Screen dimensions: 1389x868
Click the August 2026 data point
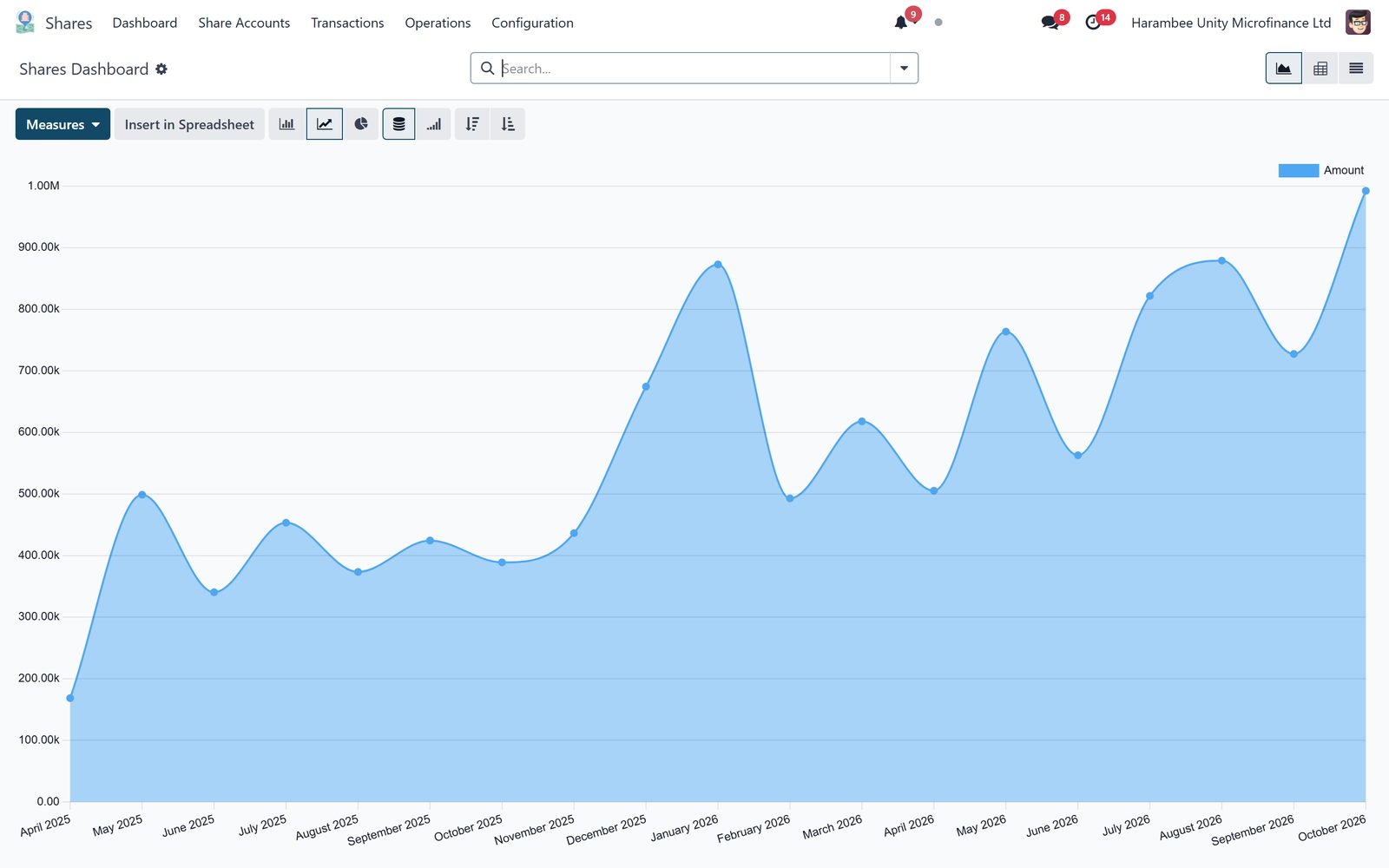[1221, 260]
